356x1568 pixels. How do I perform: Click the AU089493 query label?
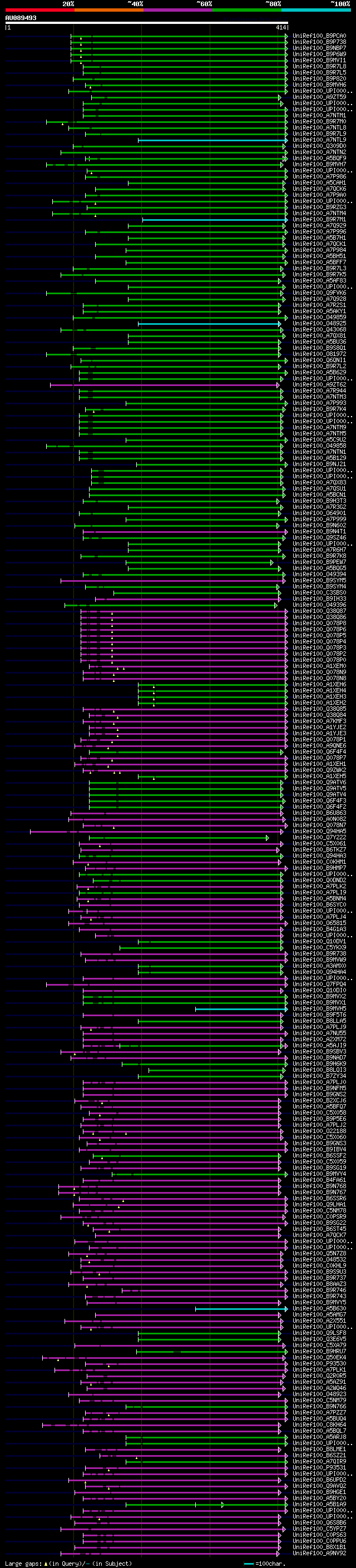point(21,18)
